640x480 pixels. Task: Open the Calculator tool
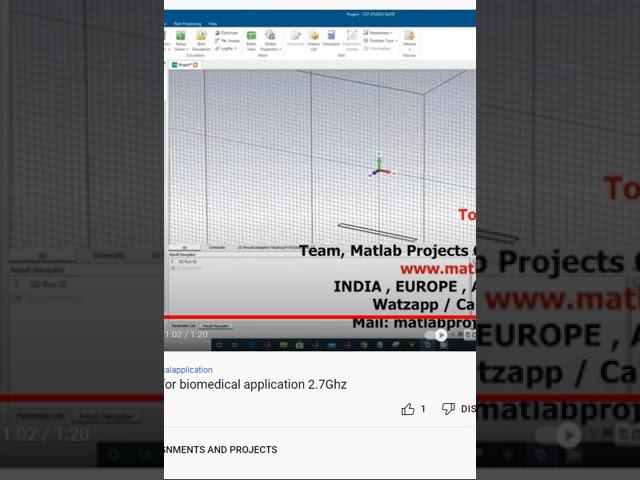click(x=331, y=38)
